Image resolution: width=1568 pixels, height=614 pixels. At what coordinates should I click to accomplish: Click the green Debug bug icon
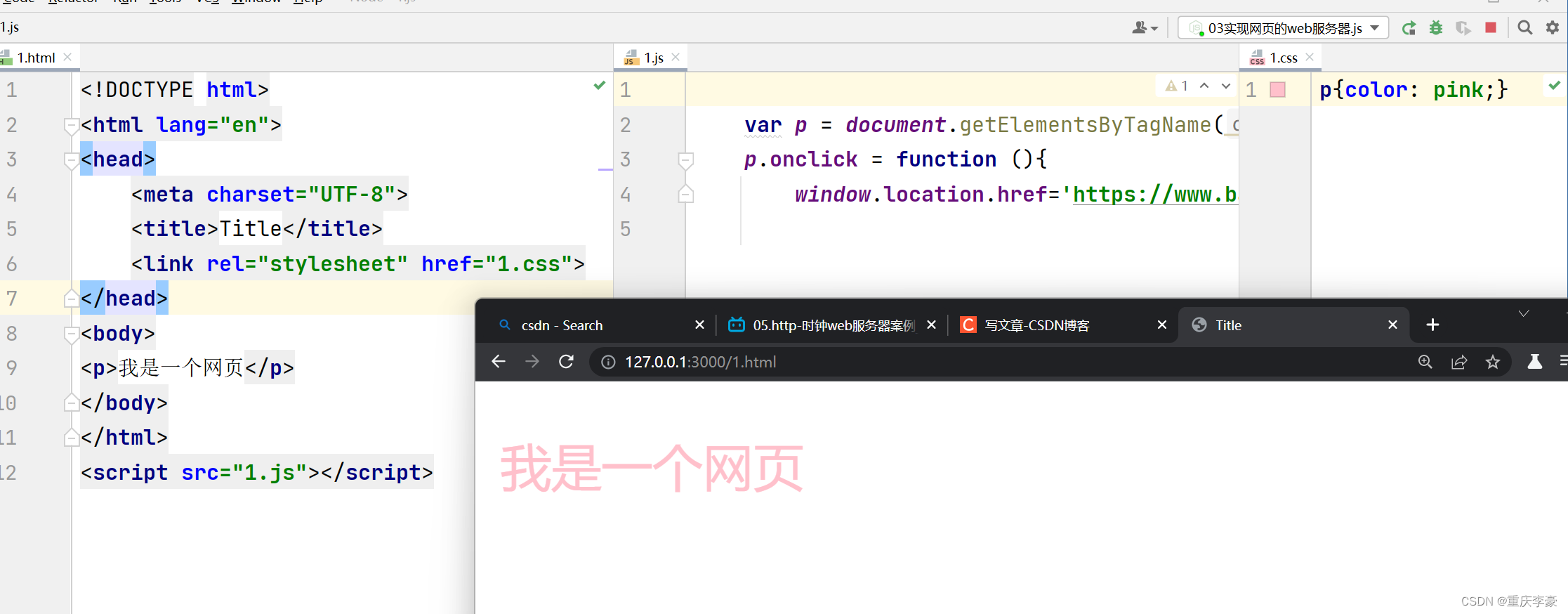point(1436,28)
